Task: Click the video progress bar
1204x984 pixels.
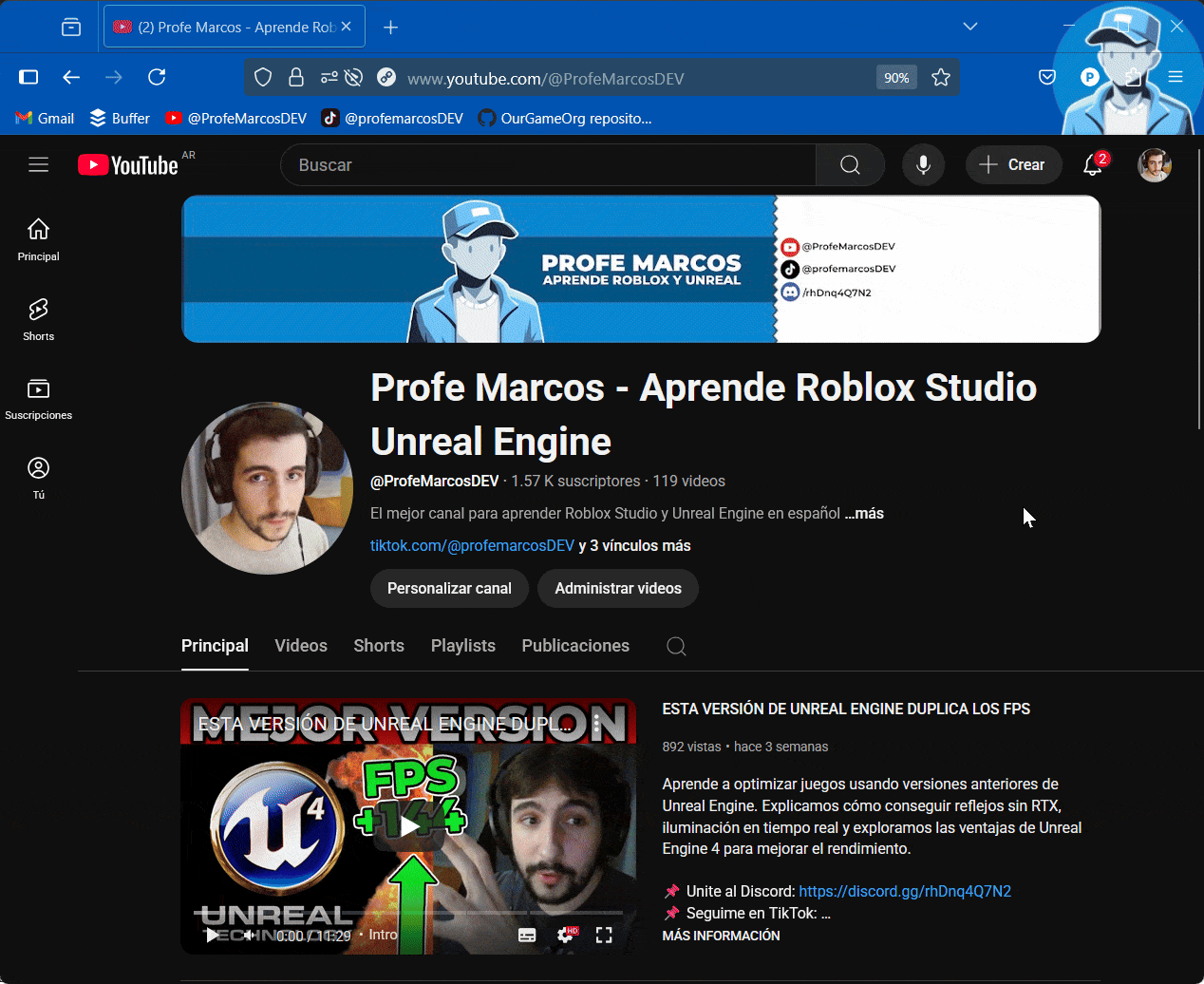Action: coord(408,913)
